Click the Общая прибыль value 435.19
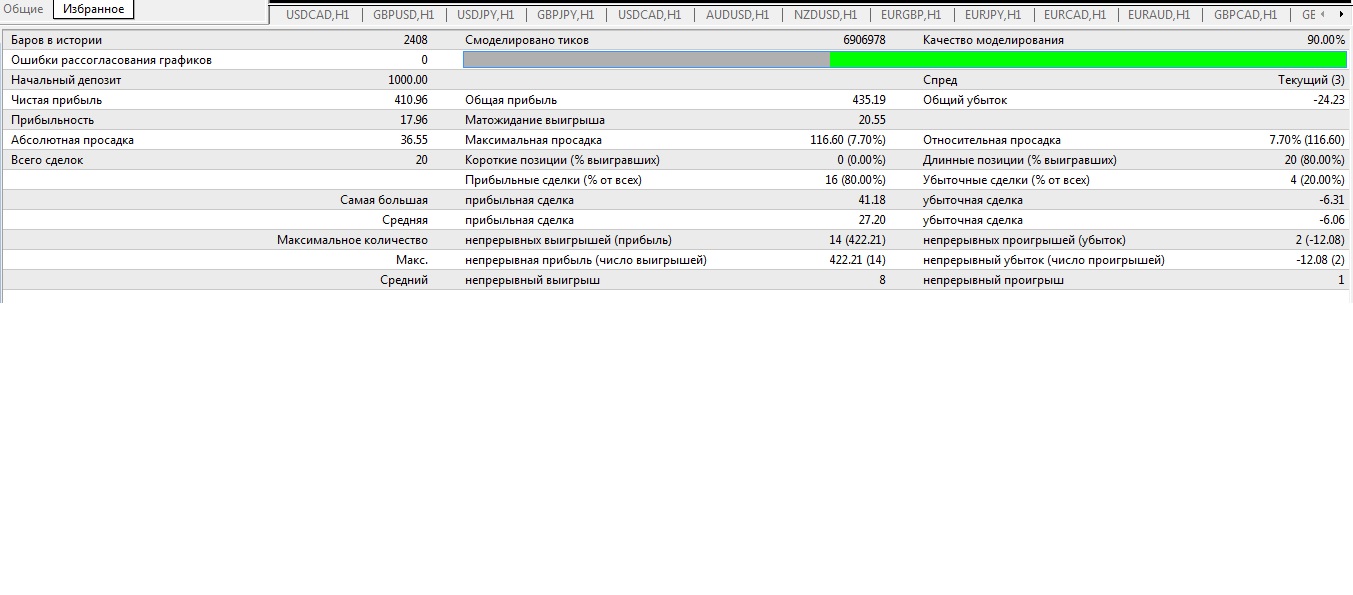 tap(868, 100)
